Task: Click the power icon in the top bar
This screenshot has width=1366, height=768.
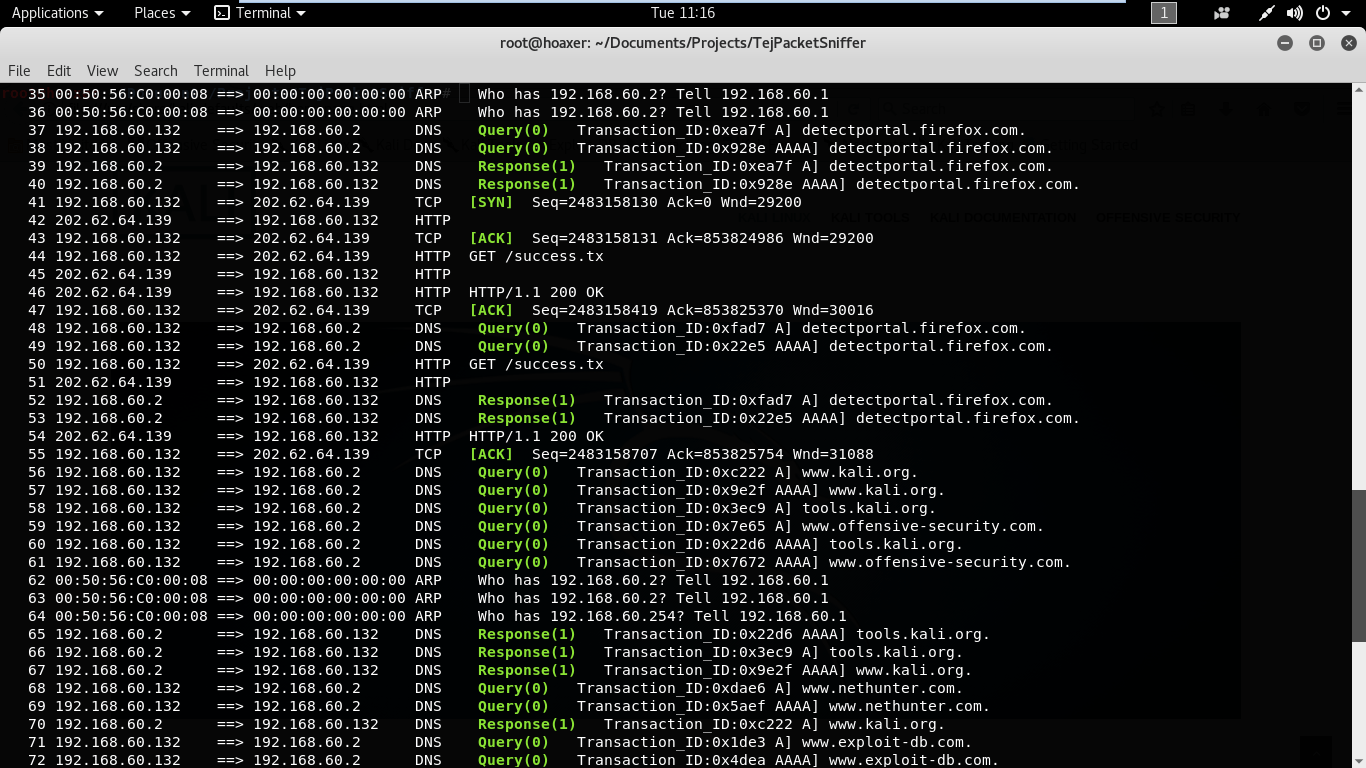Action: click(1322, 13)
